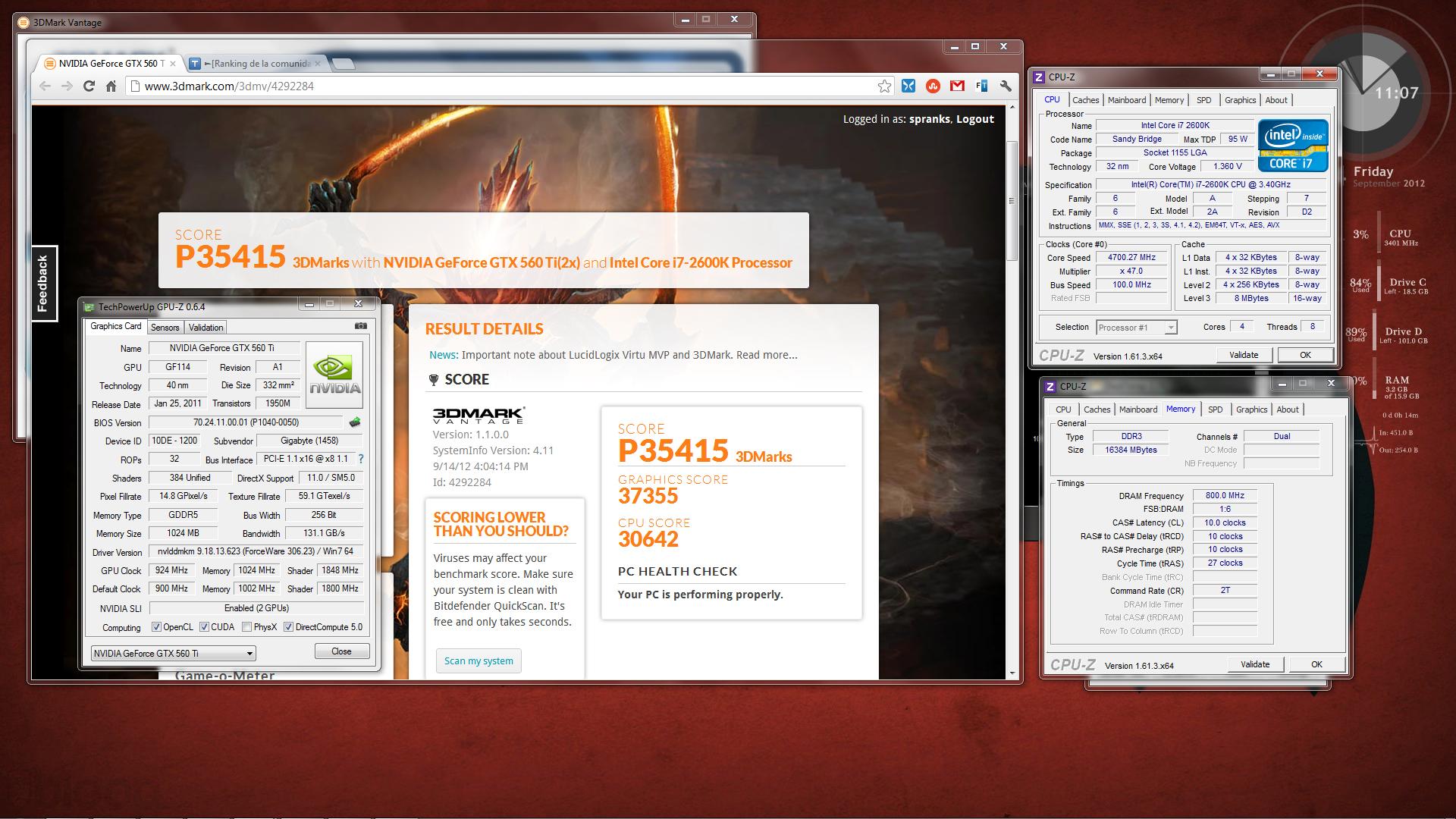Click the NVIDIA SLI Enabled (2 GPUs) field
This screenshot has width=1456, height=819.
tap(256, 608)
